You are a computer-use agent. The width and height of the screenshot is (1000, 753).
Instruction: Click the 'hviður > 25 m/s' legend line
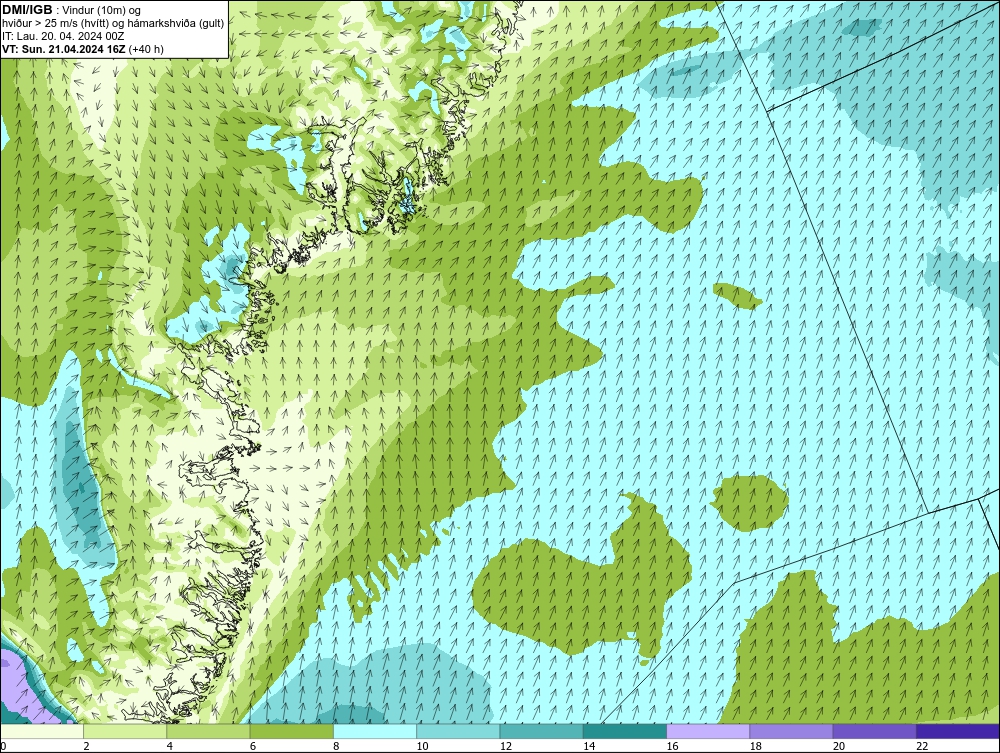113,23
